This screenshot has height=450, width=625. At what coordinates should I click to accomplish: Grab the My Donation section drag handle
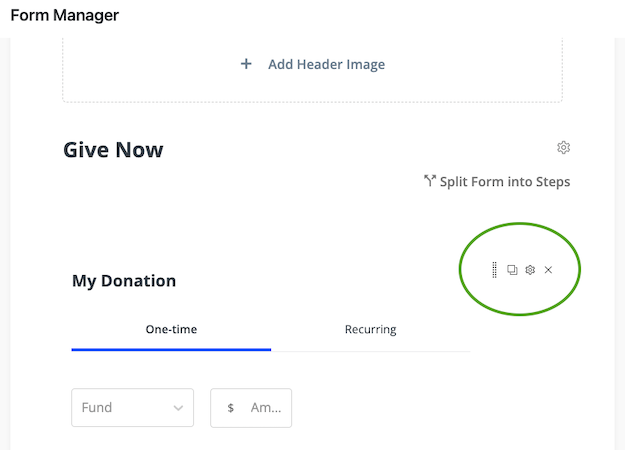(494, 270)
